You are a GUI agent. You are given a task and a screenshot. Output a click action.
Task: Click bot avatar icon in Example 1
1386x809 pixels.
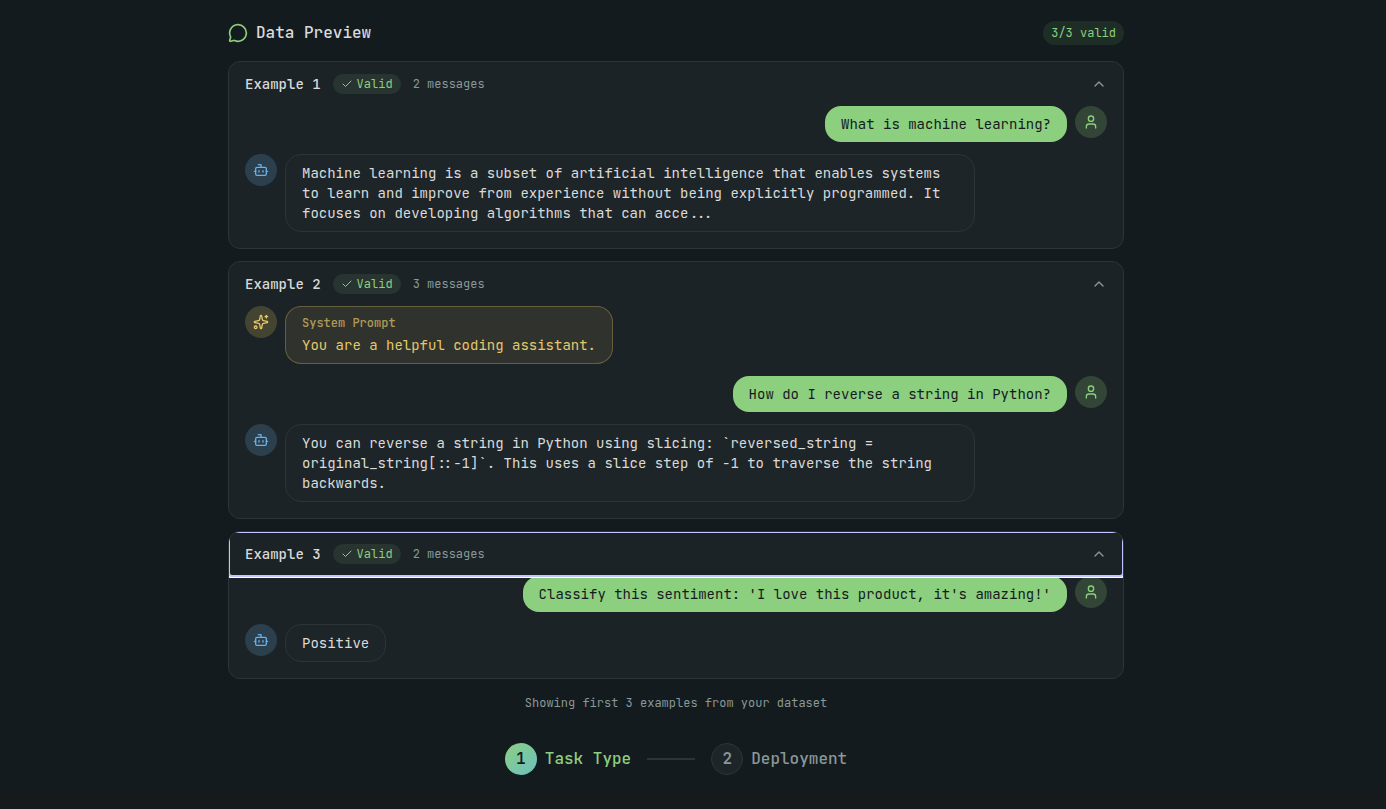pyautogui.click(x=261, y=170)
